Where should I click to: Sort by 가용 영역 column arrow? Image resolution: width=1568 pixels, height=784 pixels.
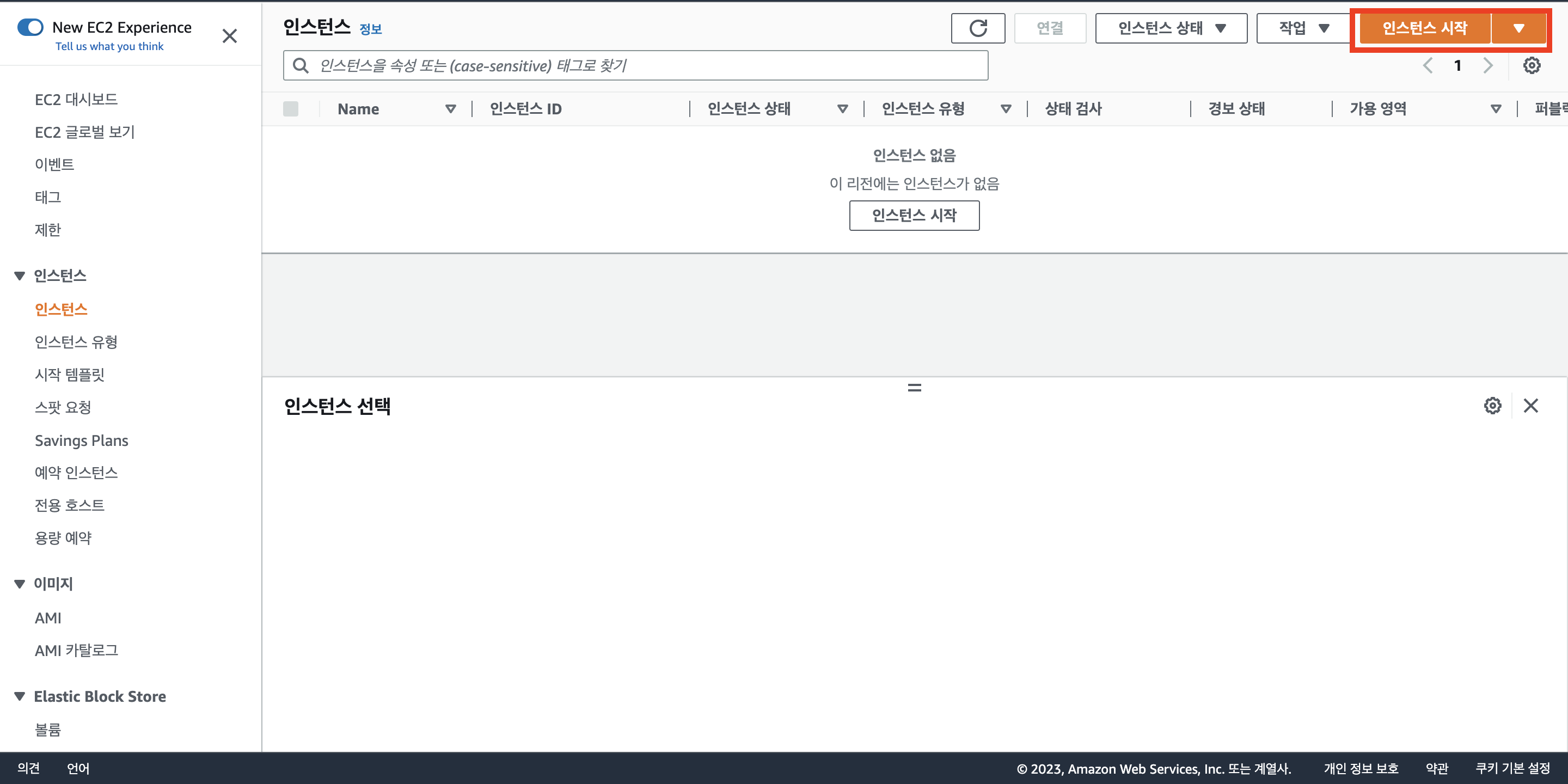(x=1496, y=109)
